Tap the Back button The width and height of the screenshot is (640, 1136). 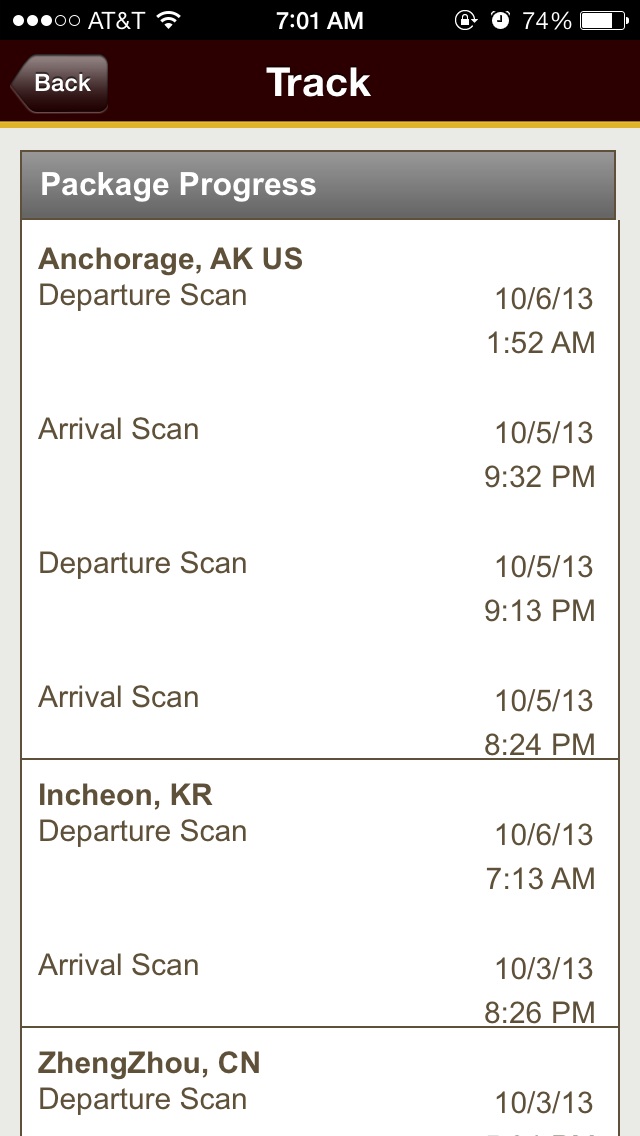[x=59, y=83]
